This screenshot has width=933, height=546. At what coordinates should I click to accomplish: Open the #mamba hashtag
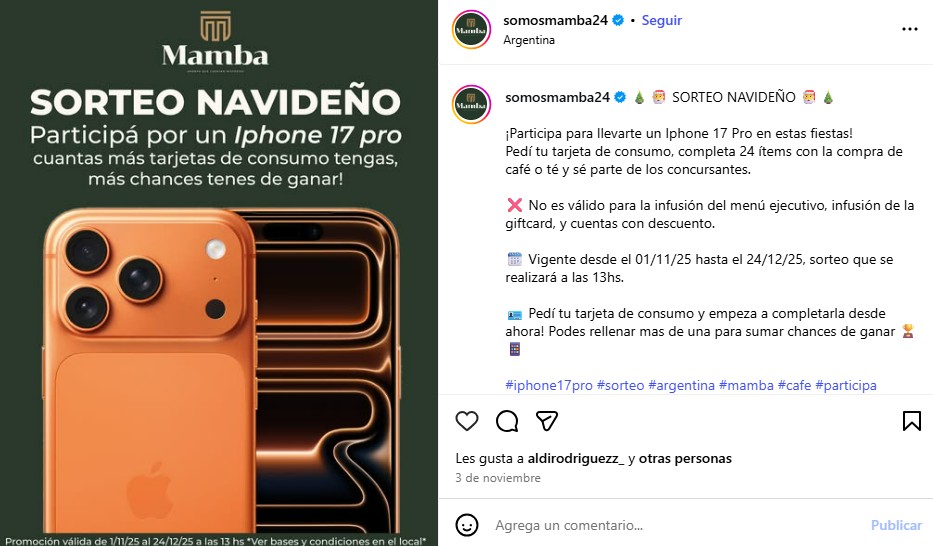tap(746, 385)
